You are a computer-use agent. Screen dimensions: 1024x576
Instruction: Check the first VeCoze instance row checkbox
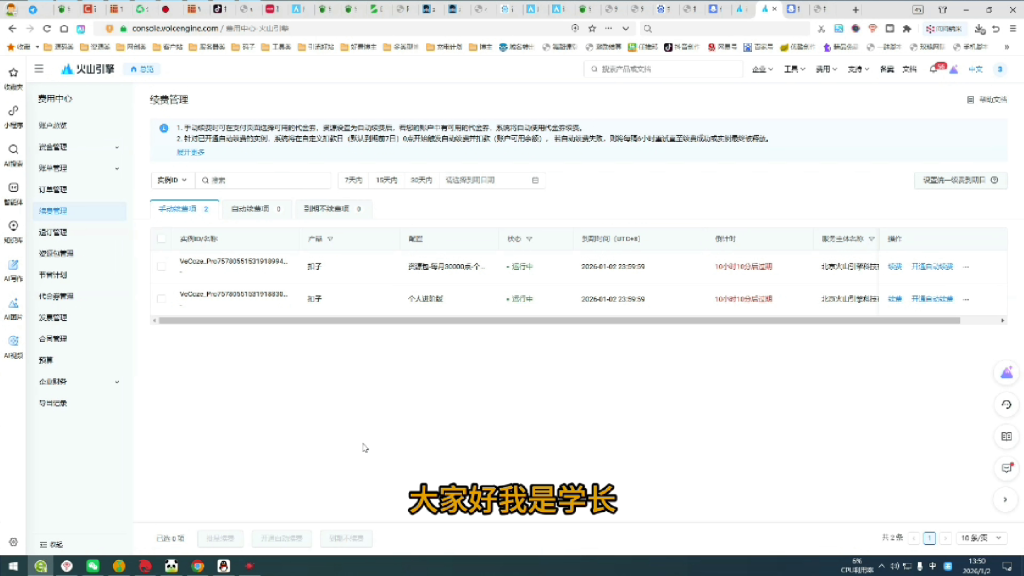pyautogui.click(x=160, y=266)
